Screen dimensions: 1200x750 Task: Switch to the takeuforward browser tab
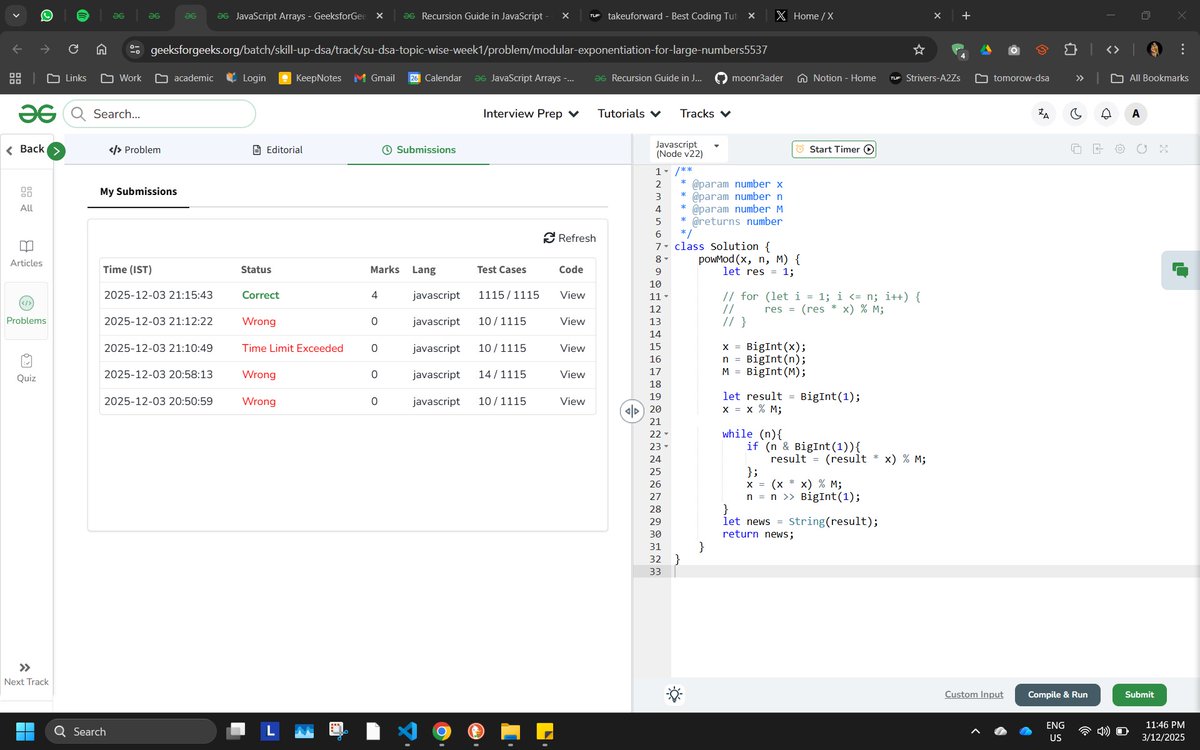pyautogui.click(x=671, y=16)
